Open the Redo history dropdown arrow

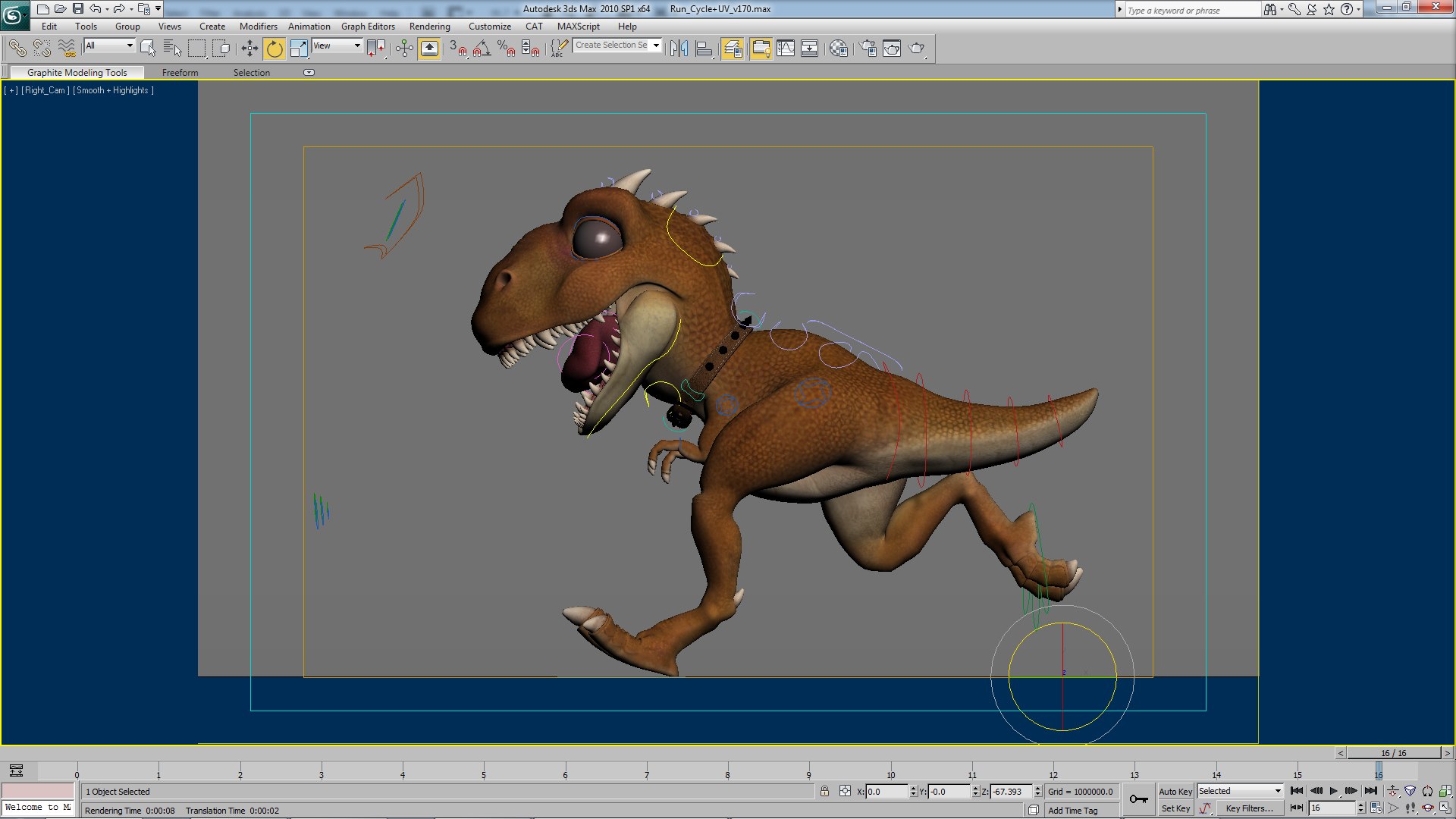pyautogui.click(x=131, y=9)
